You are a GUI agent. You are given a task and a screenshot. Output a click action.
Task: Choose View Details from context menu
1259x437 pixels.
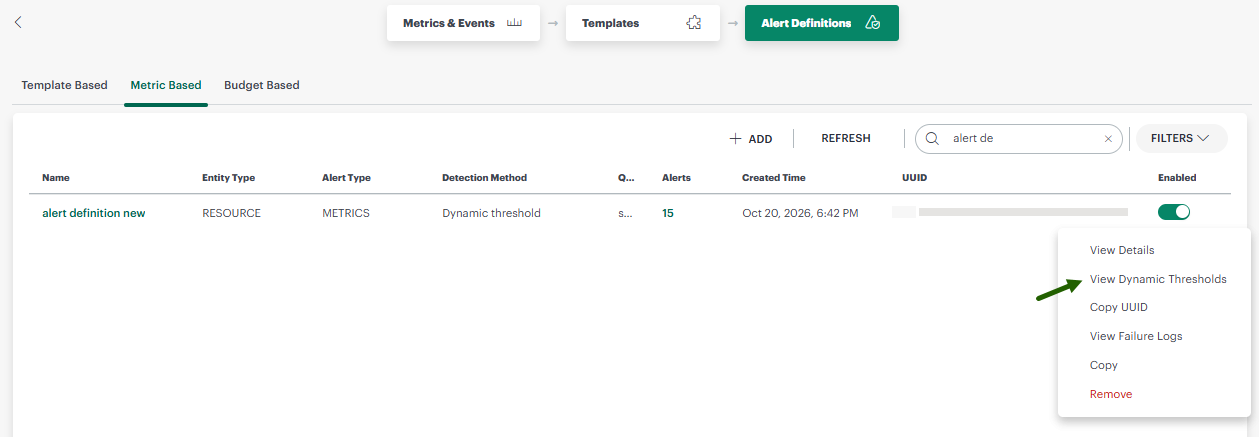coord(1122,250)
